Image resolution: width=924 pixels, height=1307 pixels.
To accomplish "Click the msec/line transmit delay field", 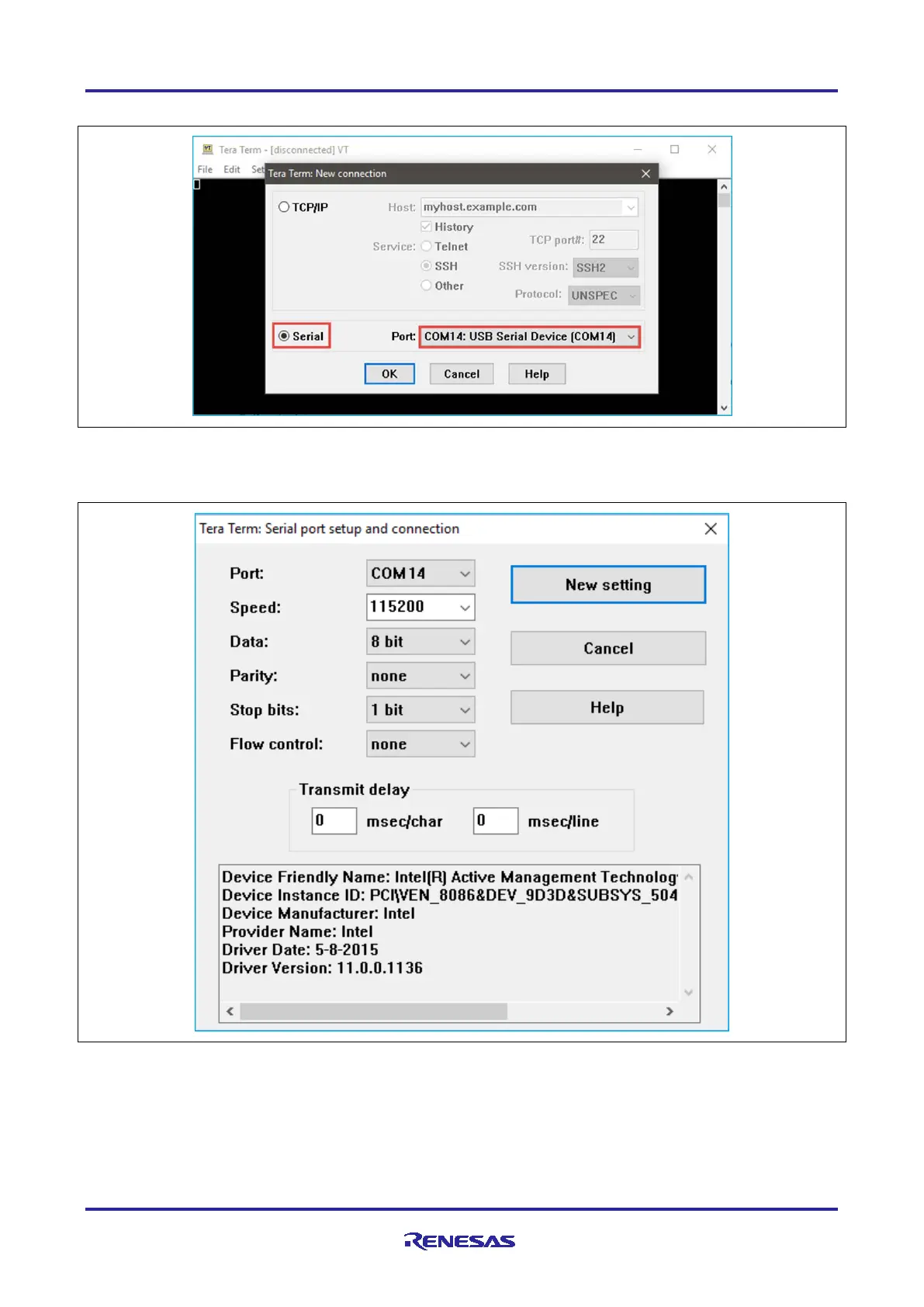I will click(496, 820).
